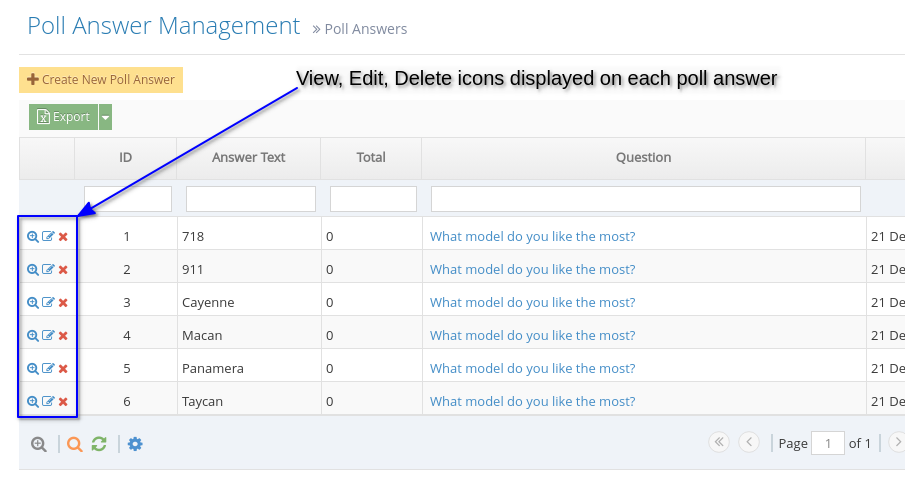View the Taycan poll answer
Viewport: 905px width, 490px height.
[x=33, y=401]
